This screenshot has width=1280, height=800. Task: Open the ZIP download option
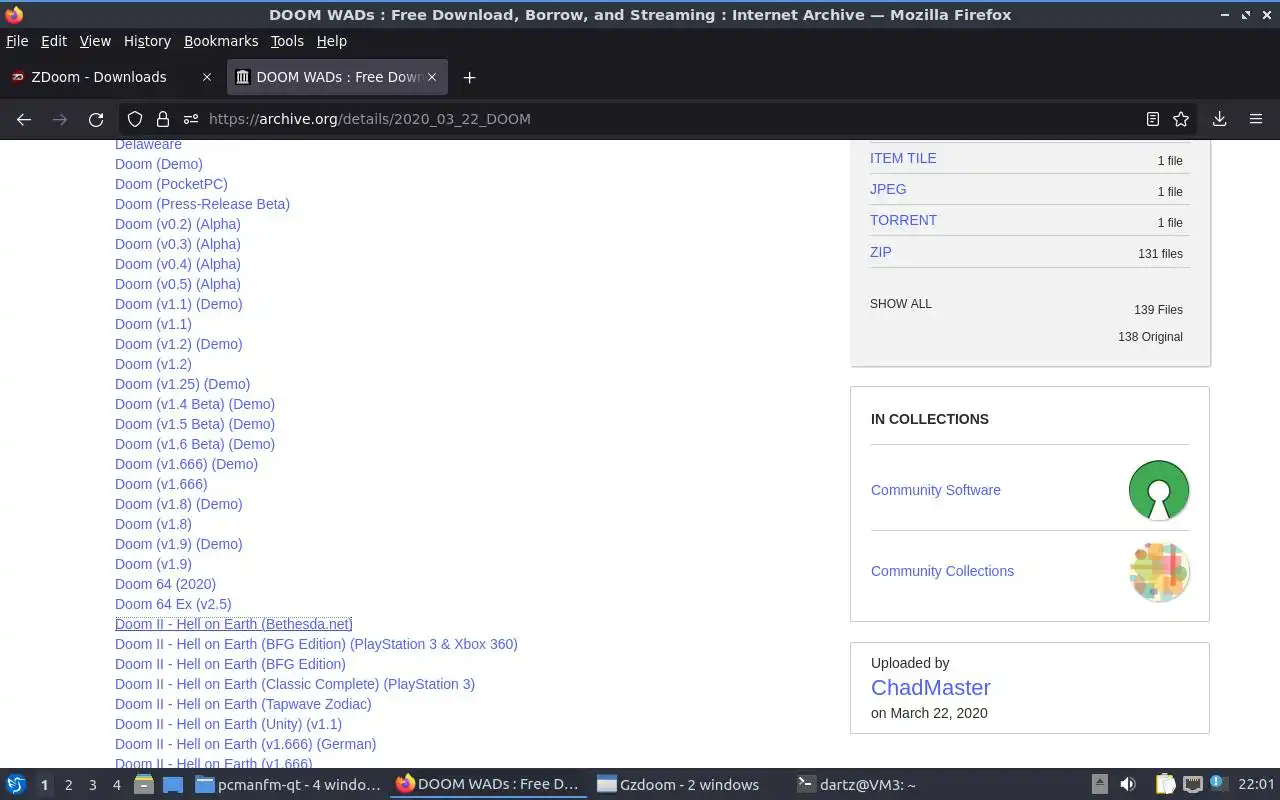click(881, 252)
